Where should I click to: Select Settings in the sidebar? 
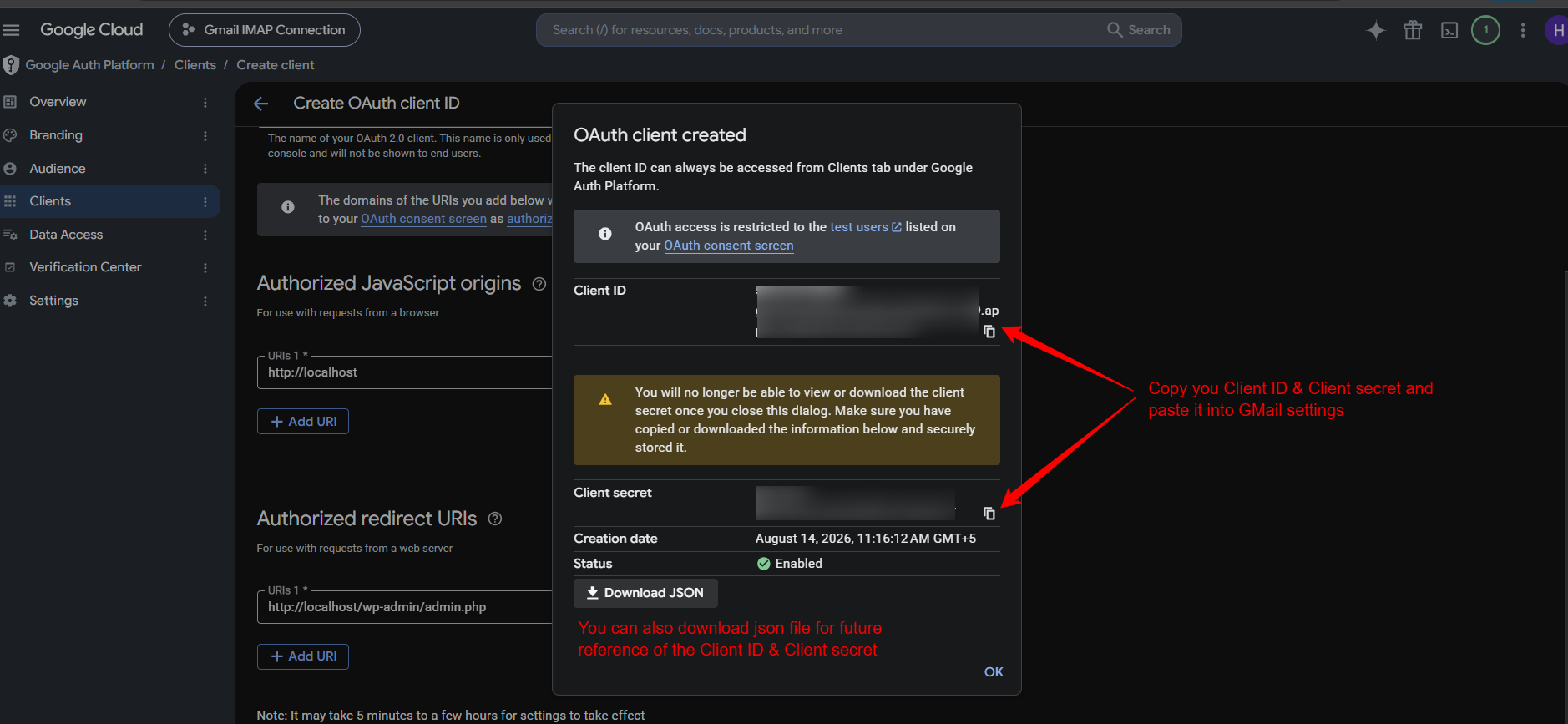point(109,301)
